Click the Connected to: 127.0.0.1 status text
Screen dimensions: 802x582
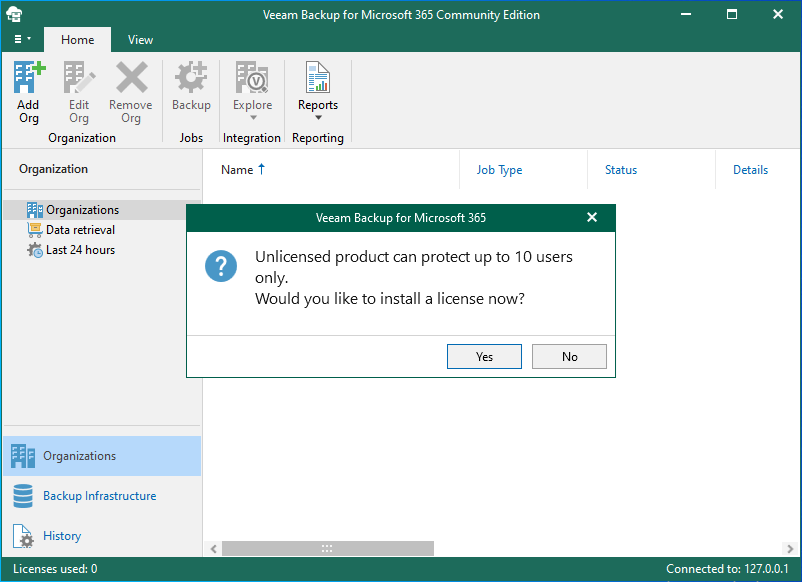[x=727, y=569]
